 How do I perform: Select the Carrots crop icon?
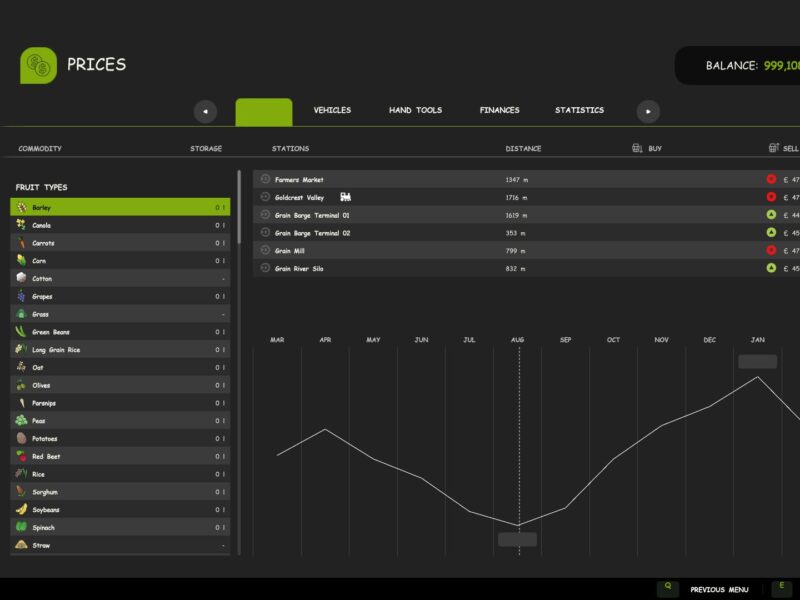21,243
